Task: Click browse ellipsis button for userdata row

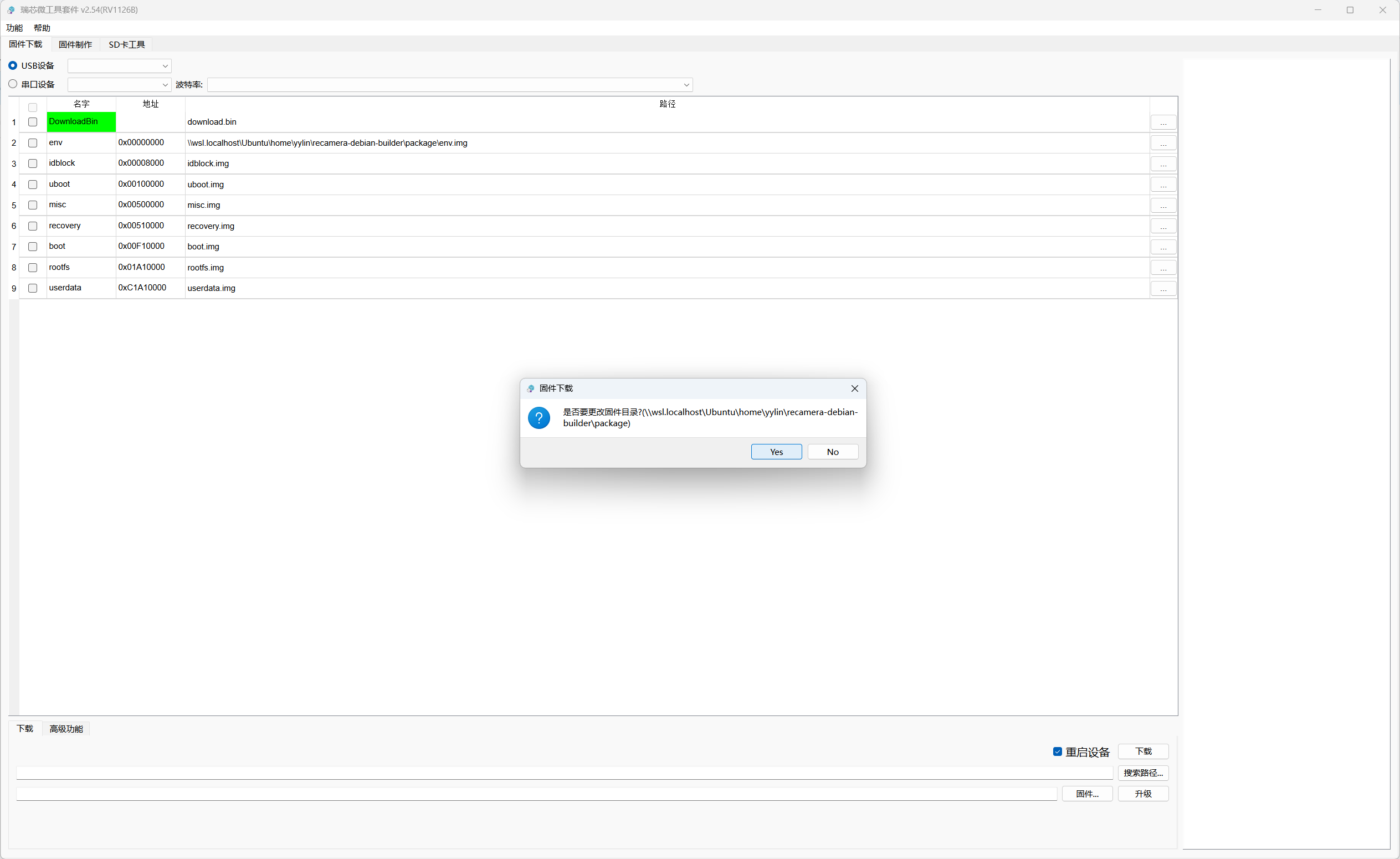Action: pyautogui.click(x=1163, y=289)
